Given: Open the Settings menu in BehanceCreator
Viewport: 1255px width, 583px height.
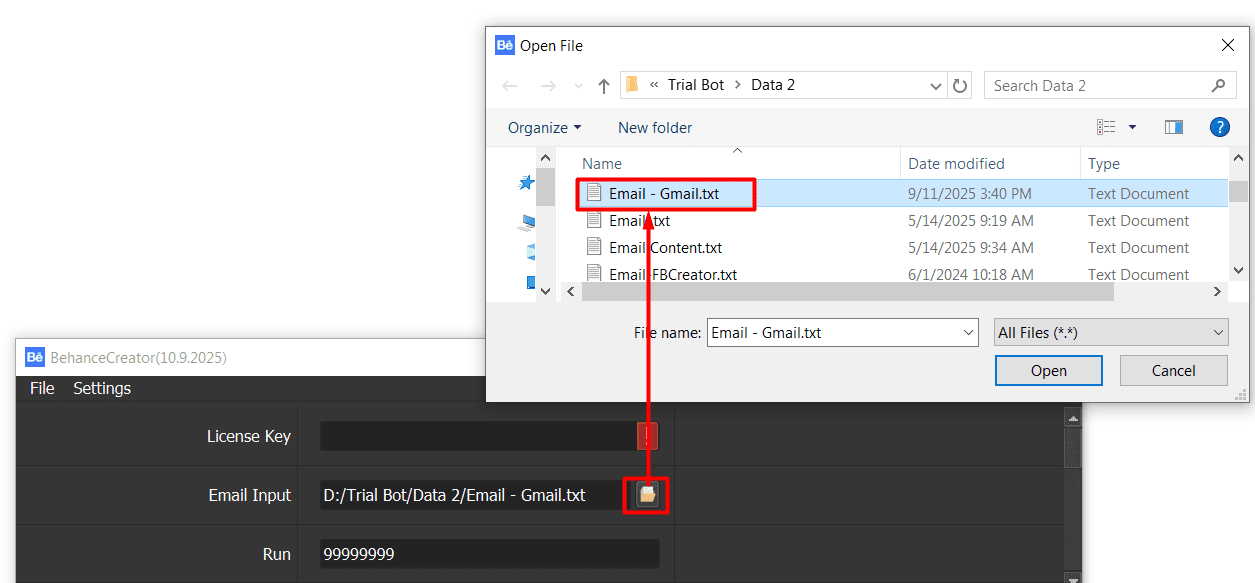Looking at the screenshot, I should coord(102,388).
